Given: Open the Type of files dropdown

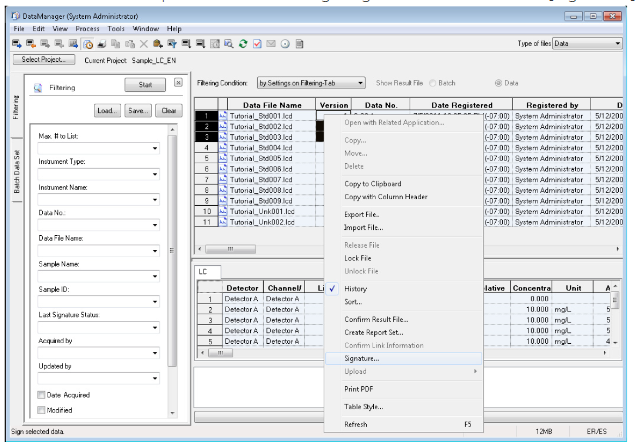Looking at the screenshot, I should click(x=618, y=44).
